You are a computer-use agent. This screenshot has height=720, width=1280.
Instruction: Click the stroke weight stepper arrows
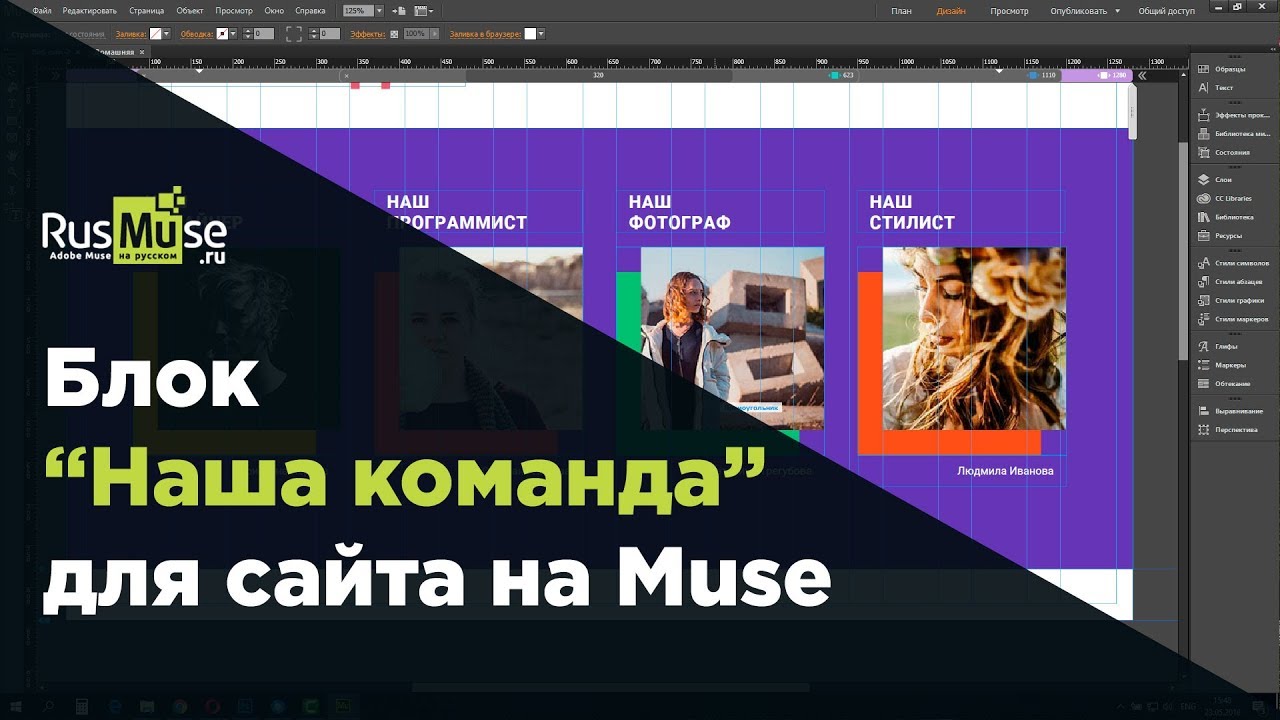click(x=246, y=33)
